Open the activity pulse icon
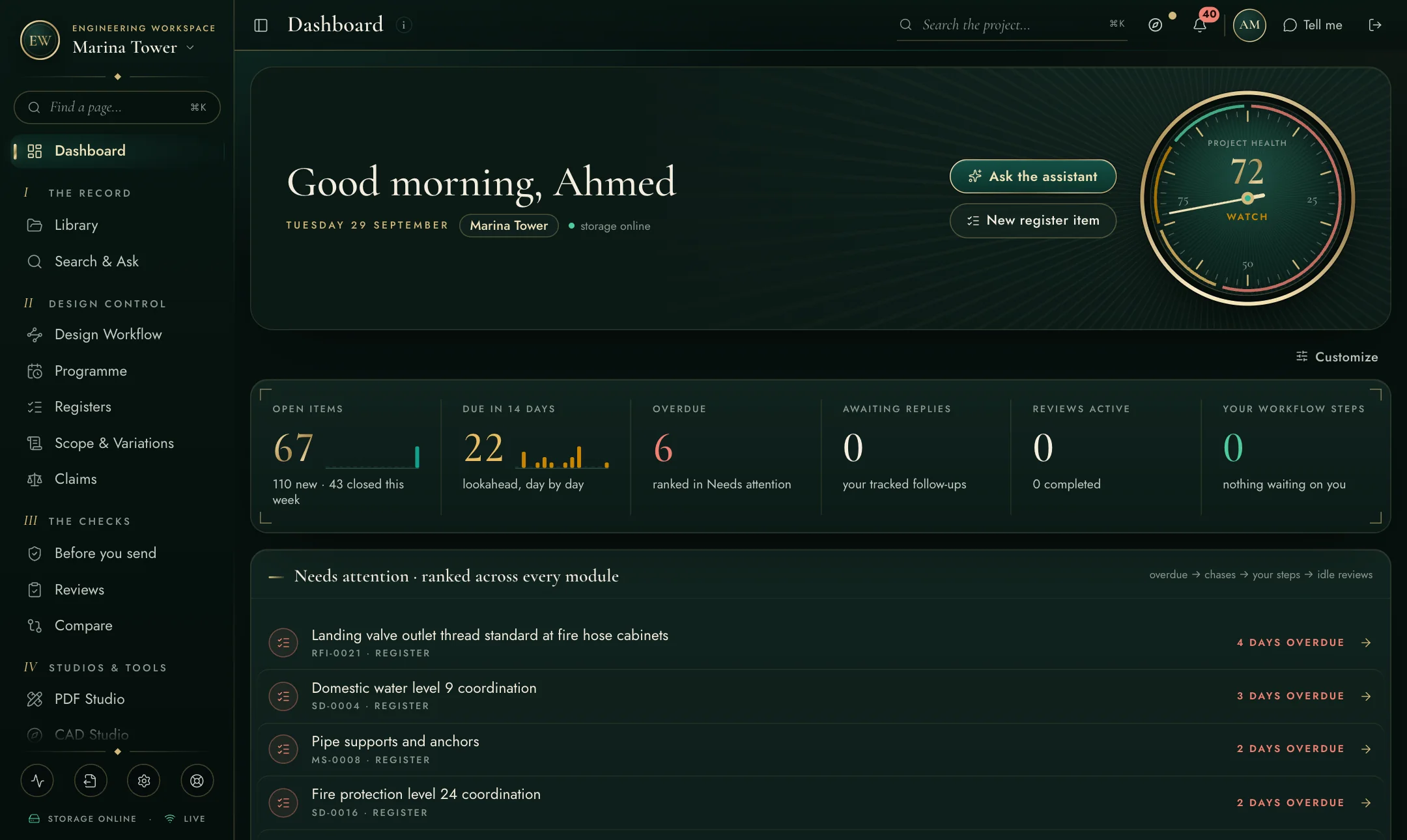The image size is (1407, 840). pos(37,781)
